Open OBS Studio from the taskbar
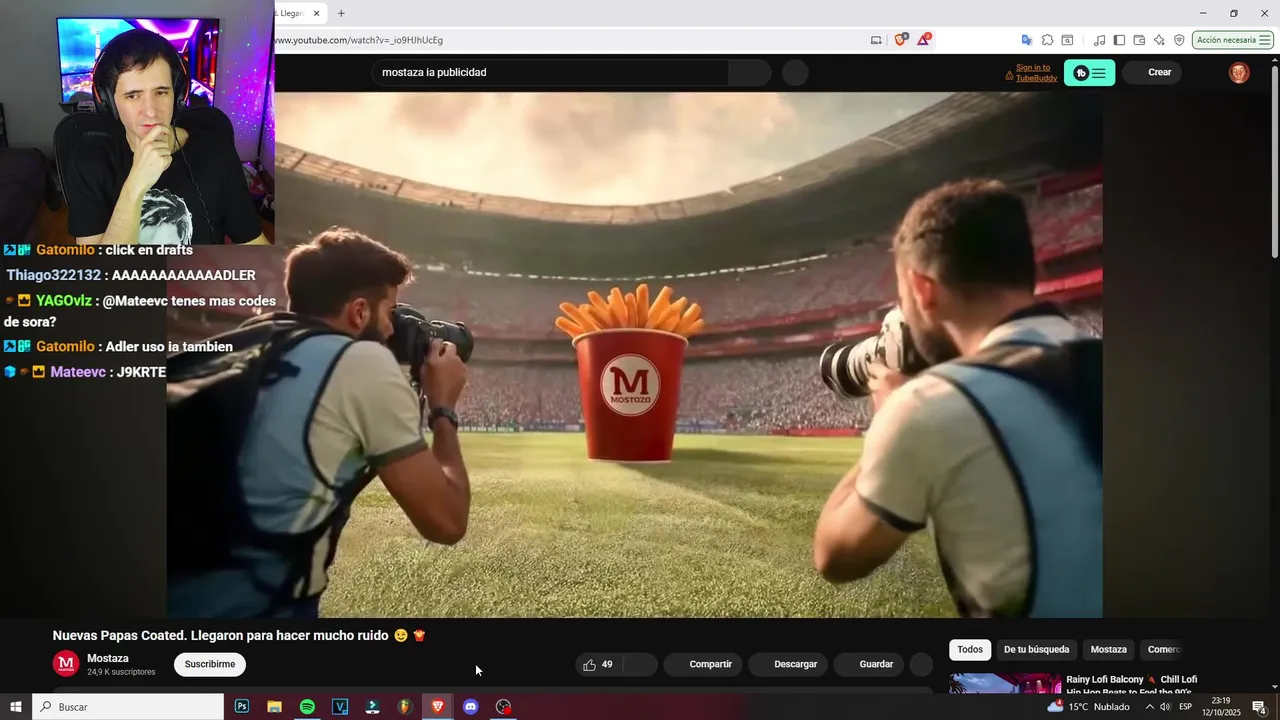Image resolution: width=1280 pixels, height=720 pixels. pyautogui.click(x=503, y=707)
